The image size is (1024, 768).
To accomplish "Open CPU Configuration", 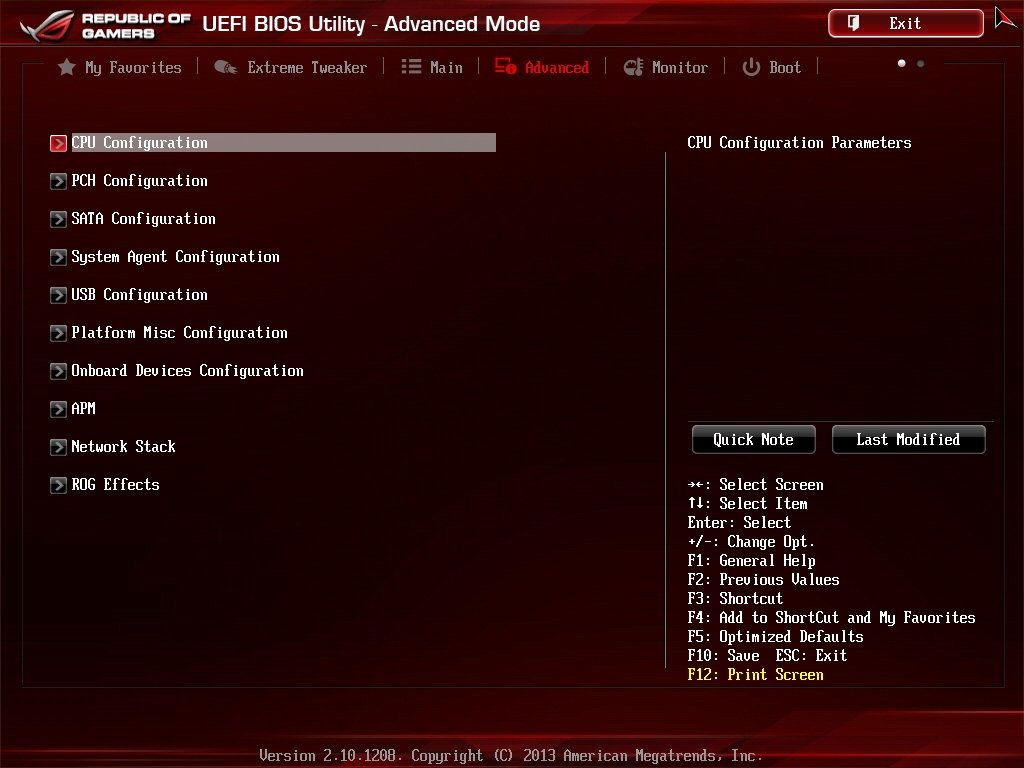I will 139,143.
